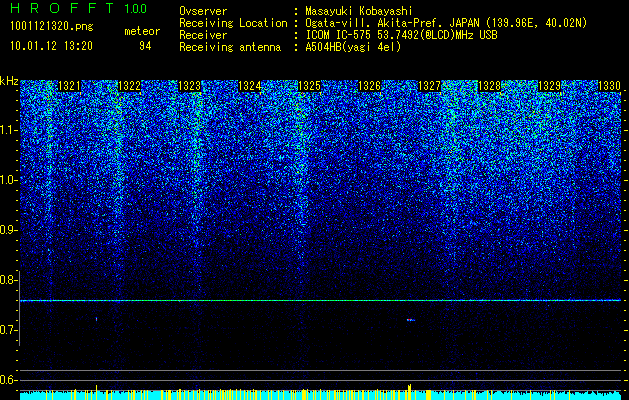Click the 1330 time marker

[609, 86]
